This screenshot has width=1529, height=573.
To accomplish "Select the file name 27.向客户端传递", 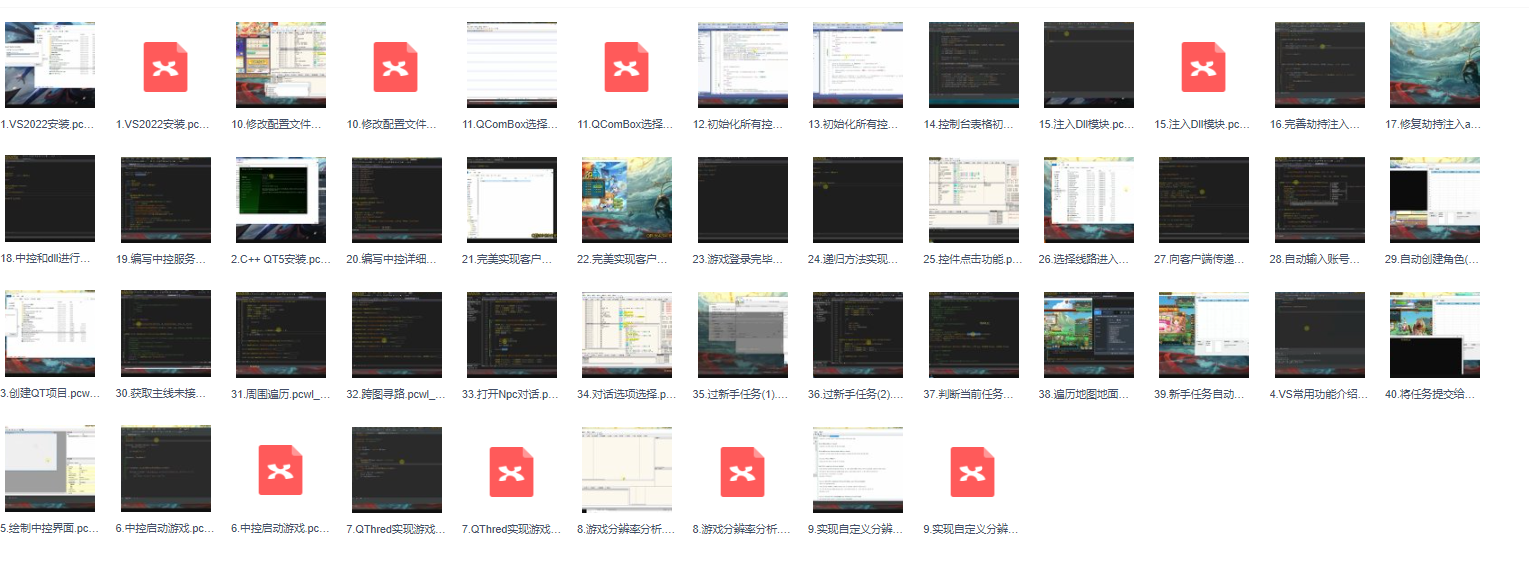I will coord(1204,259).
